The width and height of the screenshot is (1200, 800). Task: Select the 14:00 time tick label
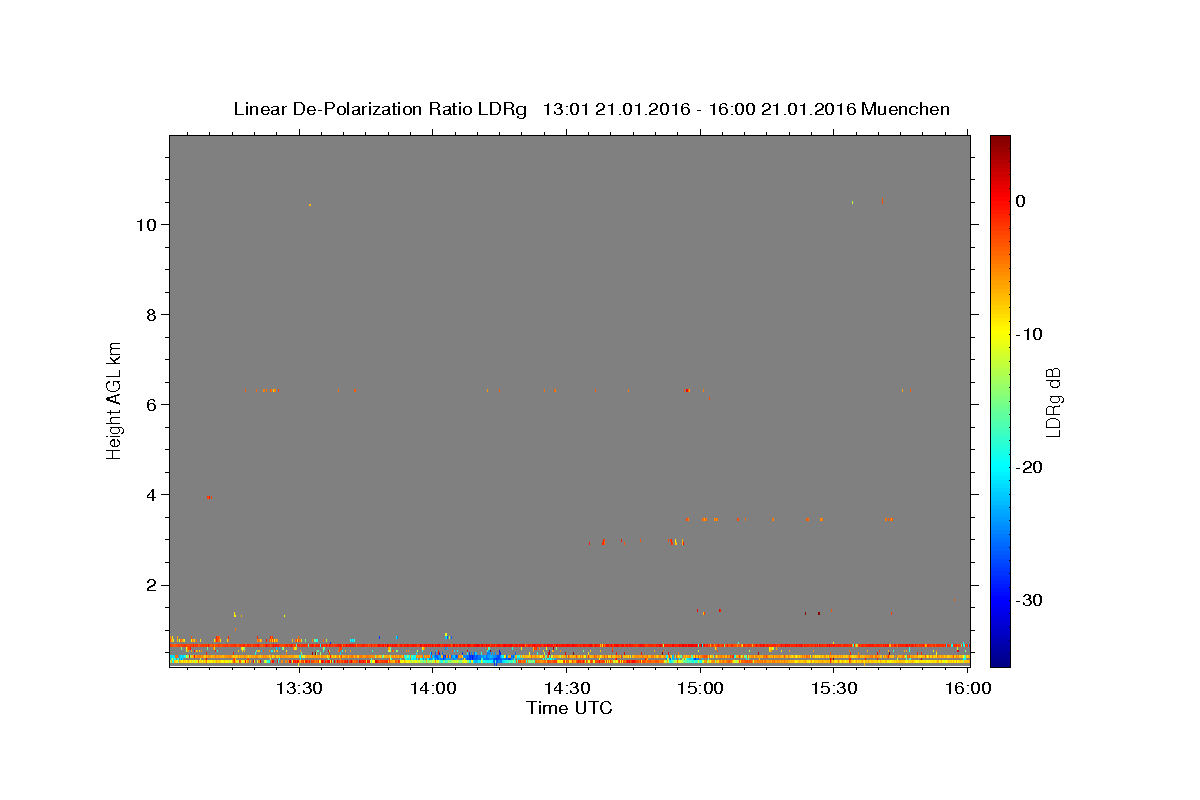point(434,688)
